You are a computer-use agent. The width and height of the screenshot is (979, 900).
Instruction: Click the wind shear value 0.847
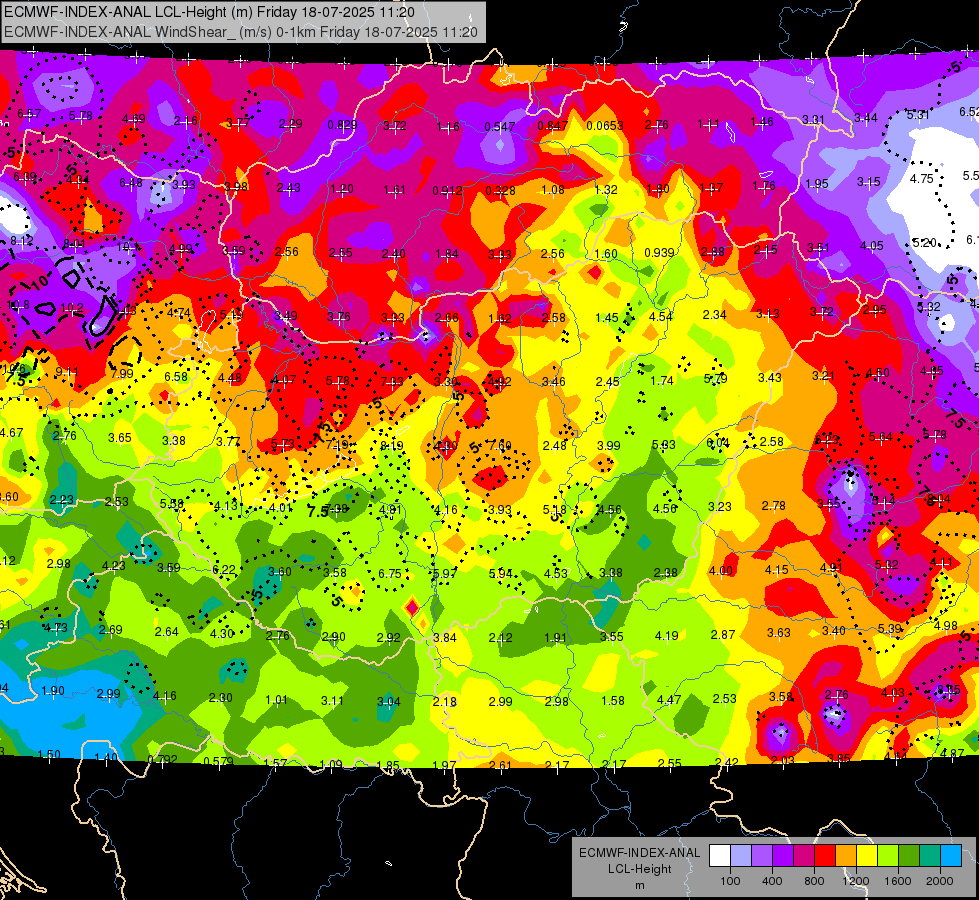(x=553, y=126)
